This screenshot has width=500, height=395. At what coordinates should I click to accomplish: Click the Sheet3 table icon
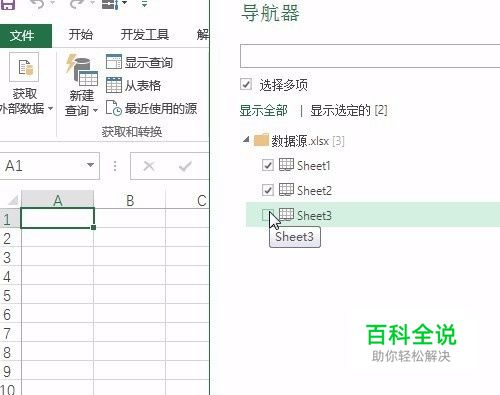pyautogui.click(x=286, y=214)
